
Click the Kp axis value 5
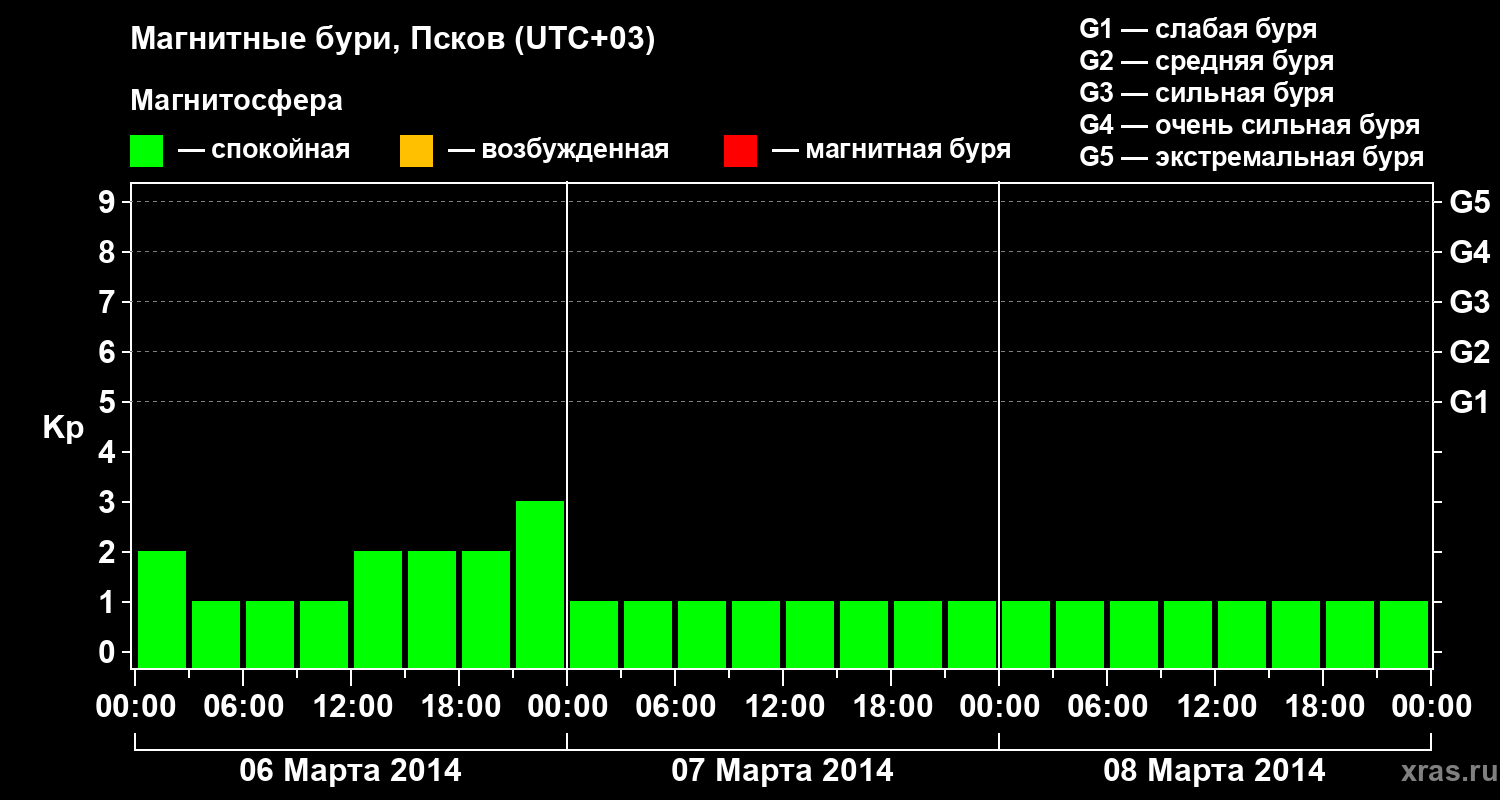(109, 402)
